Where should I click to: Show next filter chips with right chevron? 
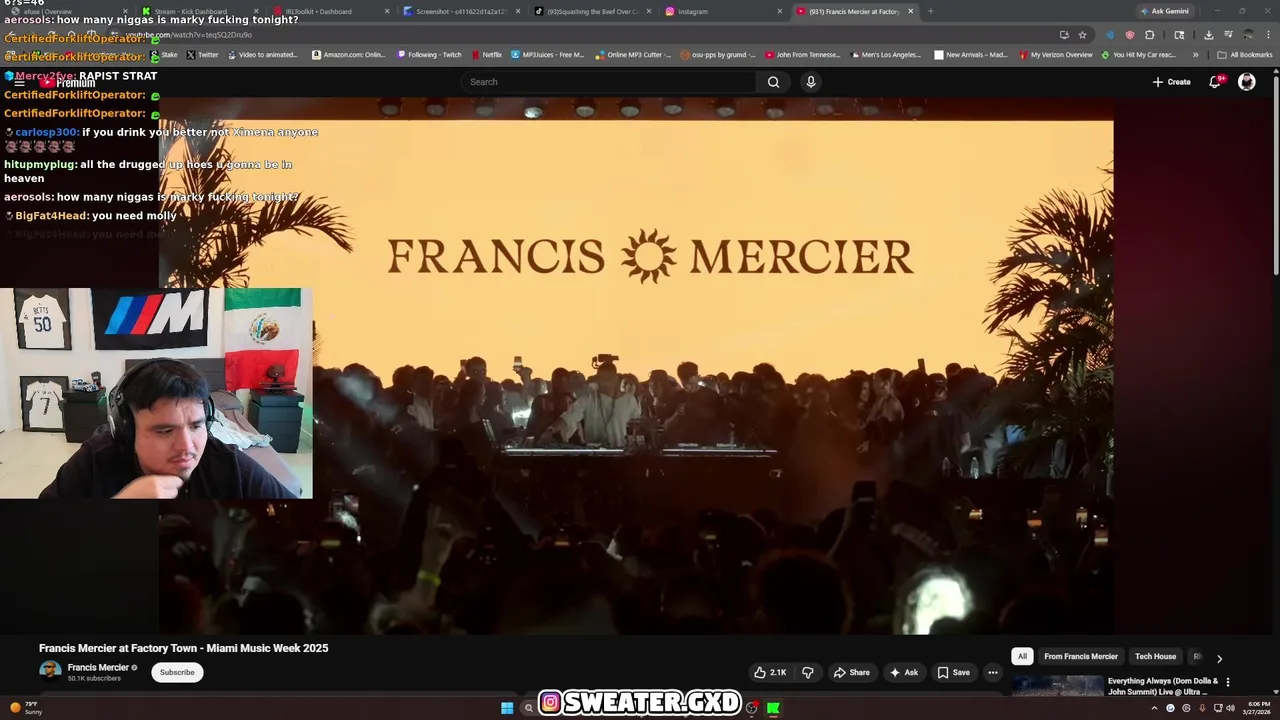[1219, 657]
